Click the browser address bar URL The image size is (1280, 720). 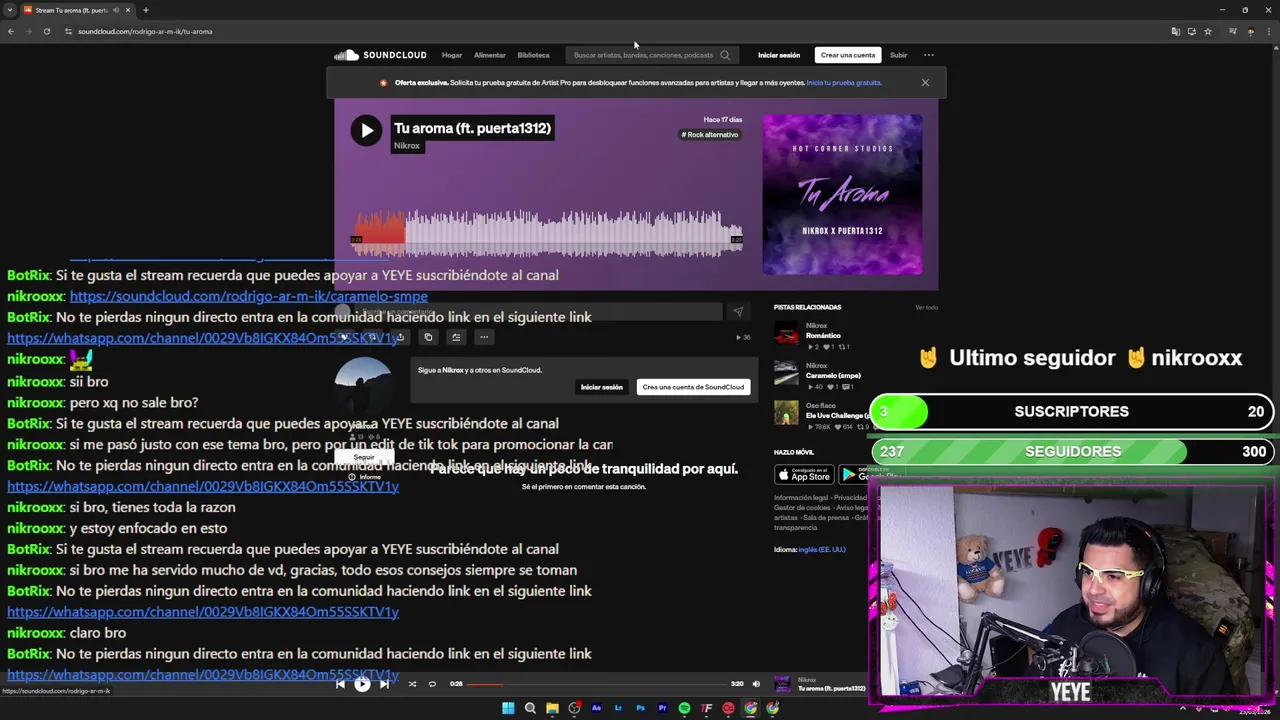145,31
